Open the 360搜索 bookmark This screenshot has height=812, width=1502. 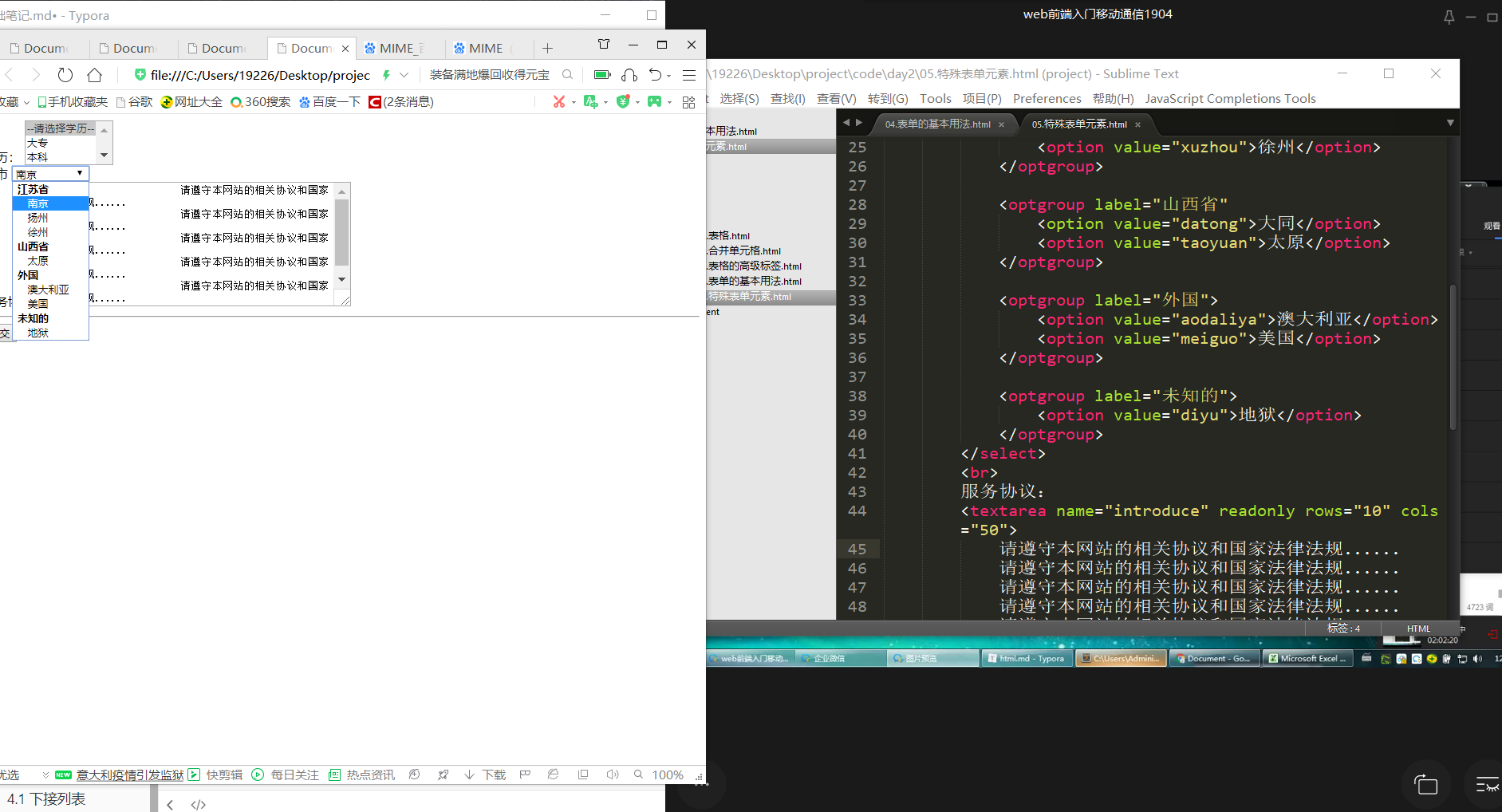click(x=261, y=102)
